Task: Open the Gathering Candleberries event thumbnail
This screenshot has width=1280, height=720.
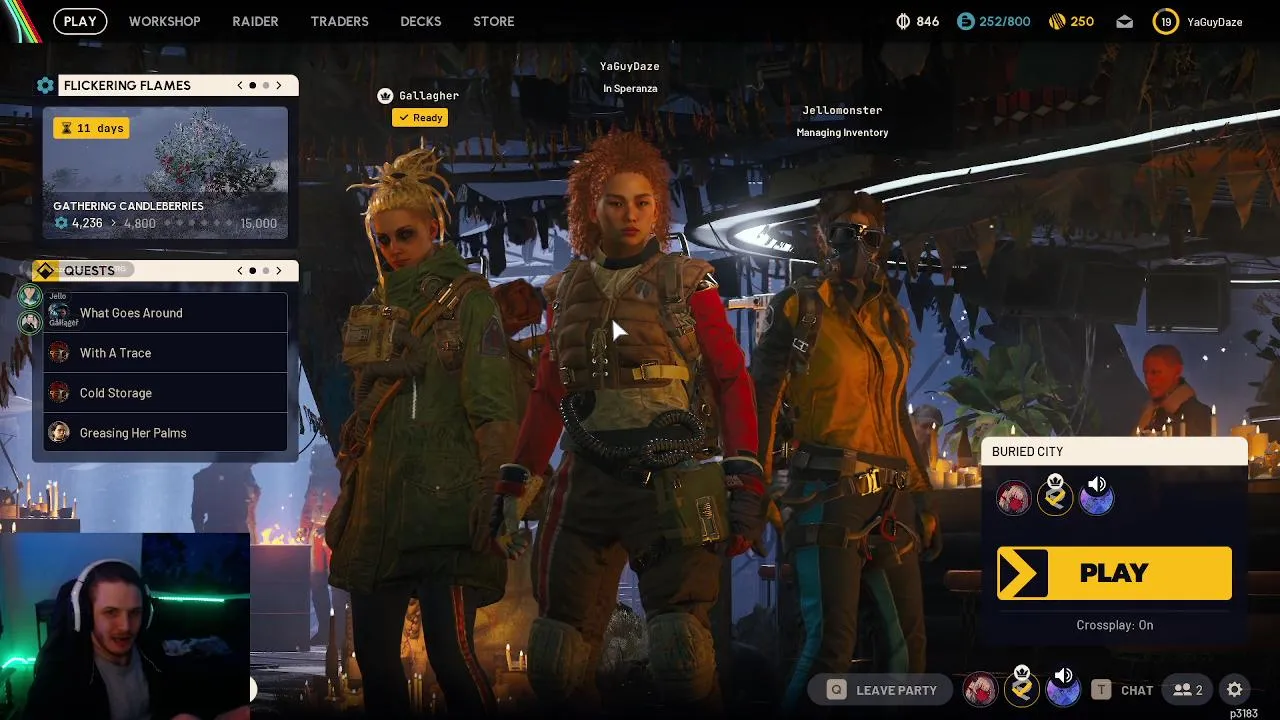Action: click(x=165, y=172)
